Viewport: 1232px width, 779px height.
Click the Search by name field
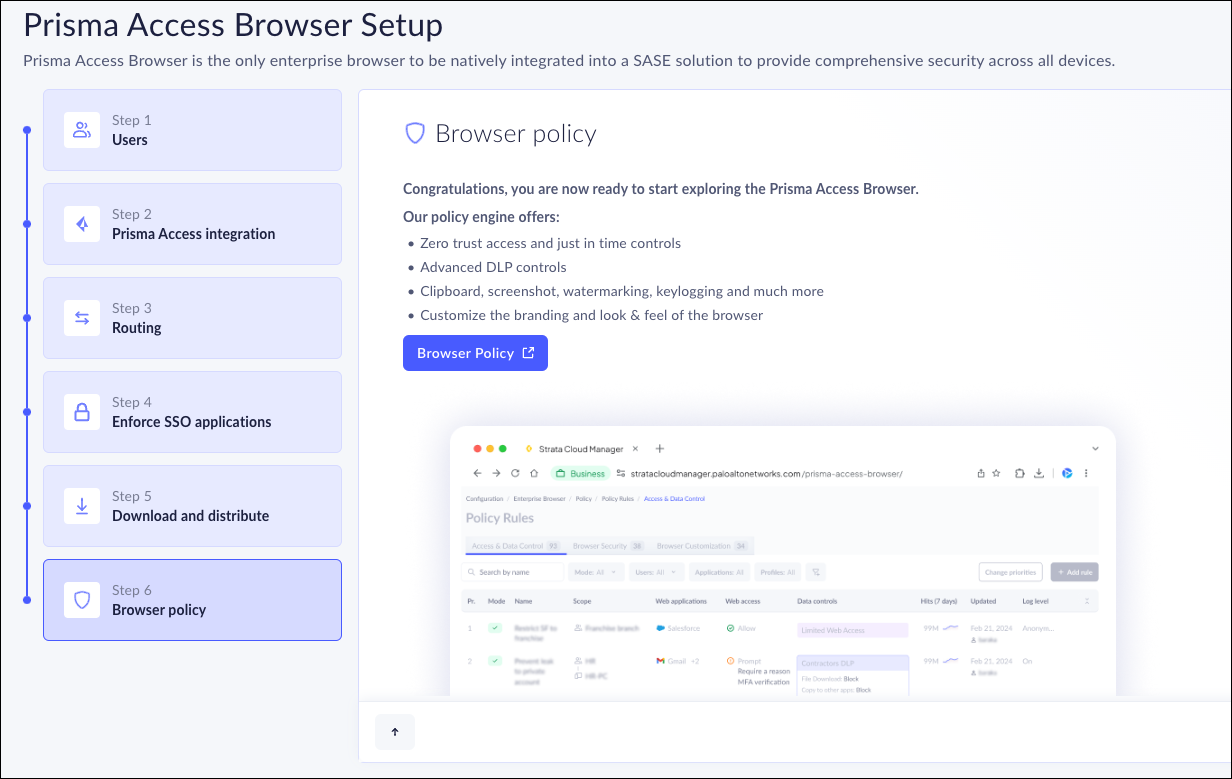click(512, 572)
